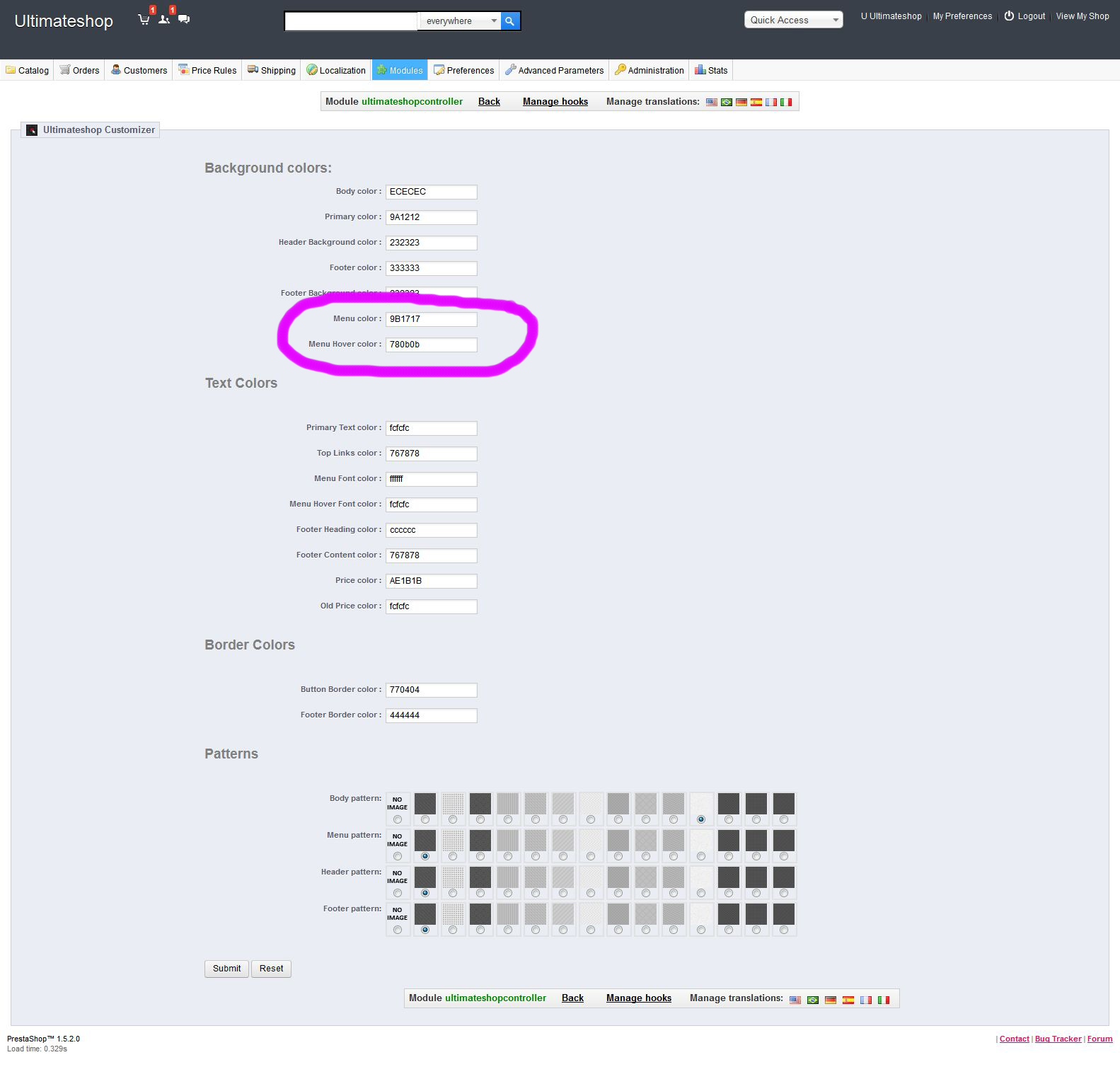Click the Body color input field
The width and height of the screenshot is (1120, 1079).
[x=432, y=192]
